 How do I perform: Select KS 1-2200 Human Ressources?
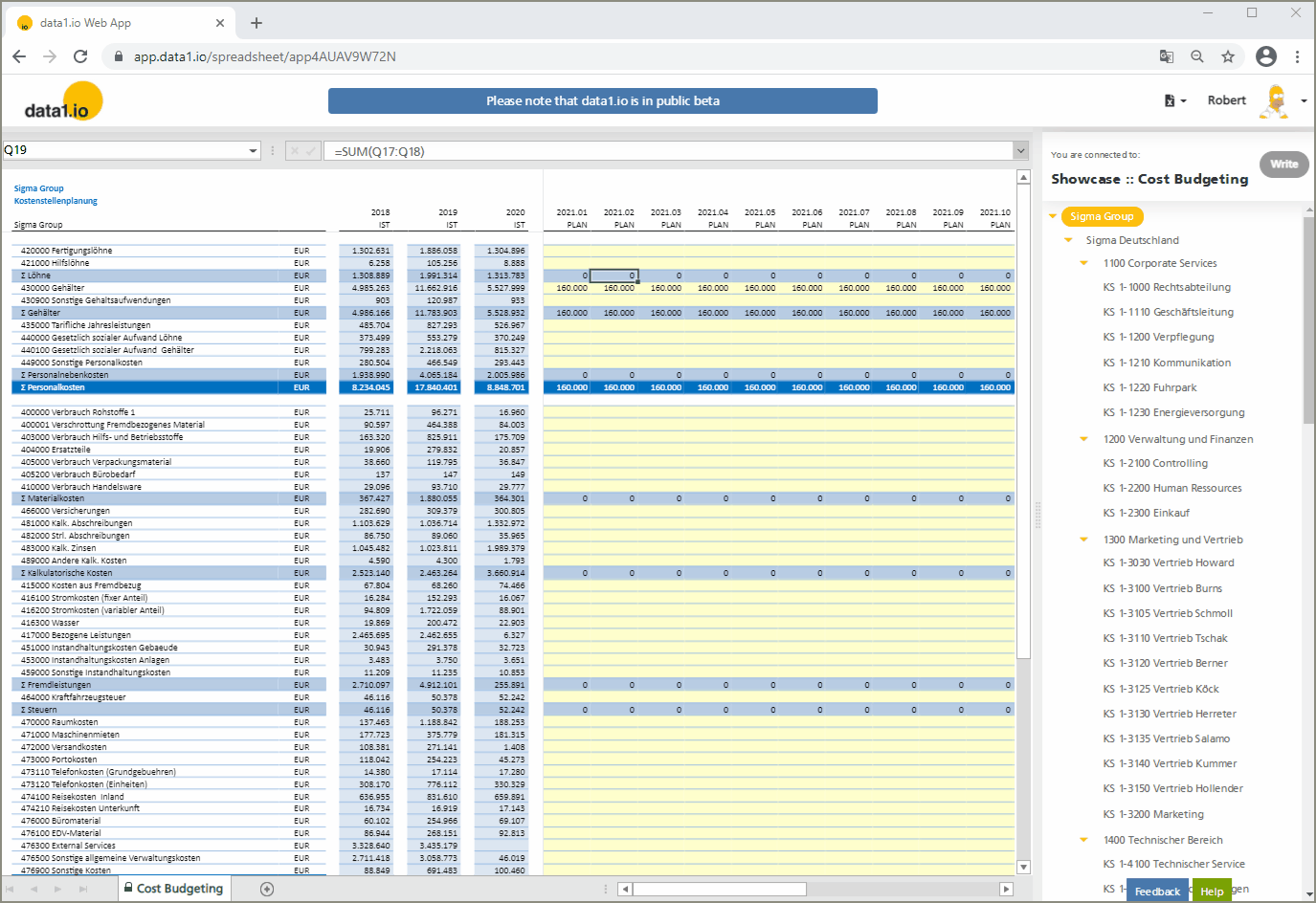1172,488
